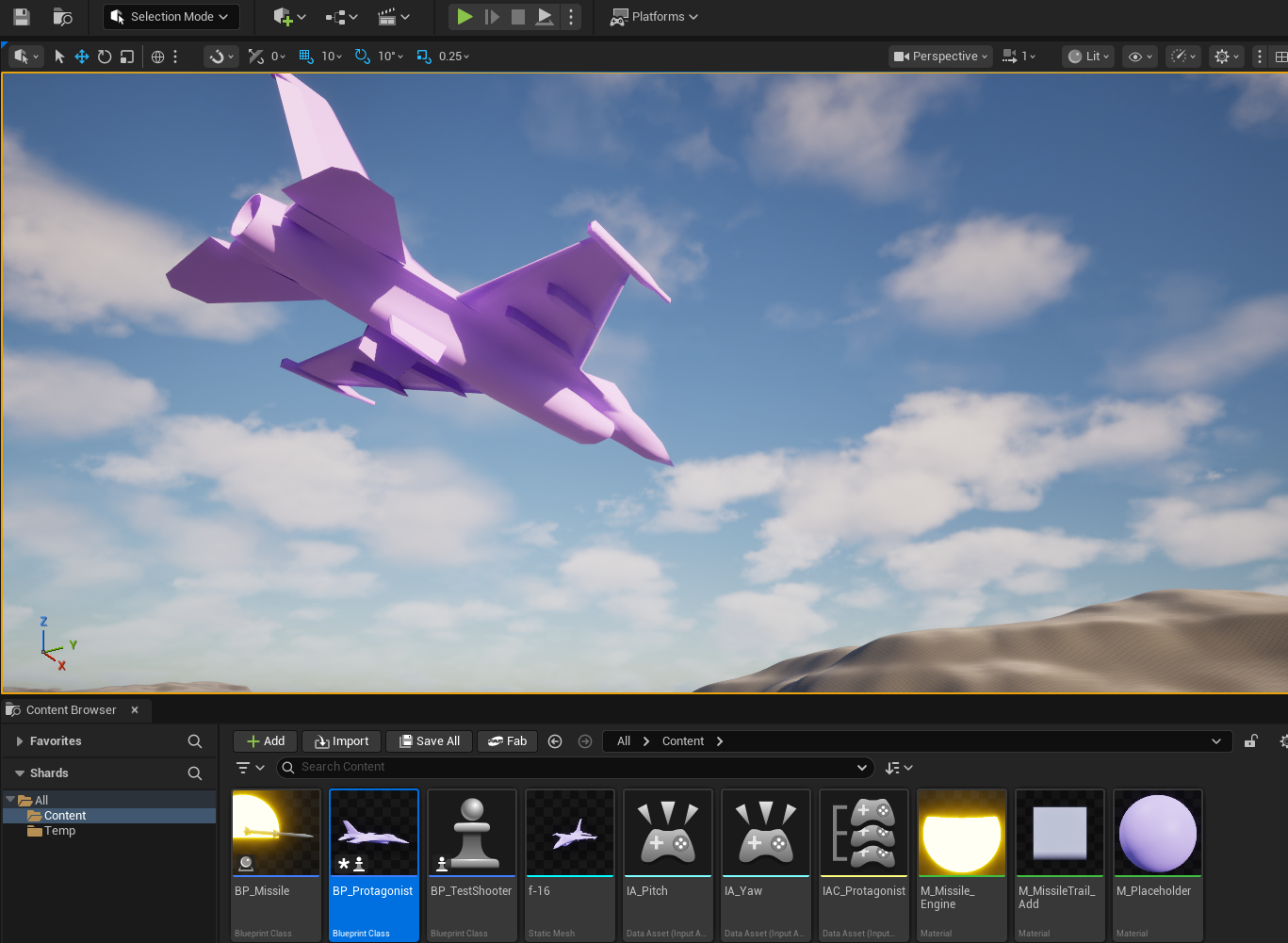Open the Show flags eye dropdown

tap(1140, 57)
